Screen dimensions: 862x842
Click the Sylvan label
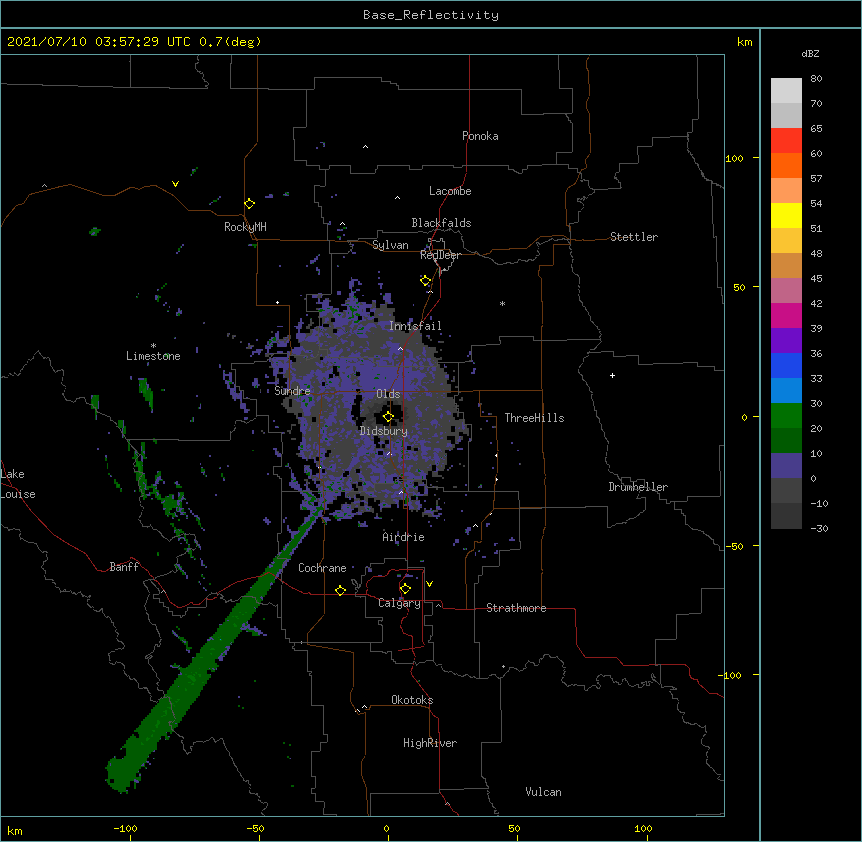(x=390, y=245)
